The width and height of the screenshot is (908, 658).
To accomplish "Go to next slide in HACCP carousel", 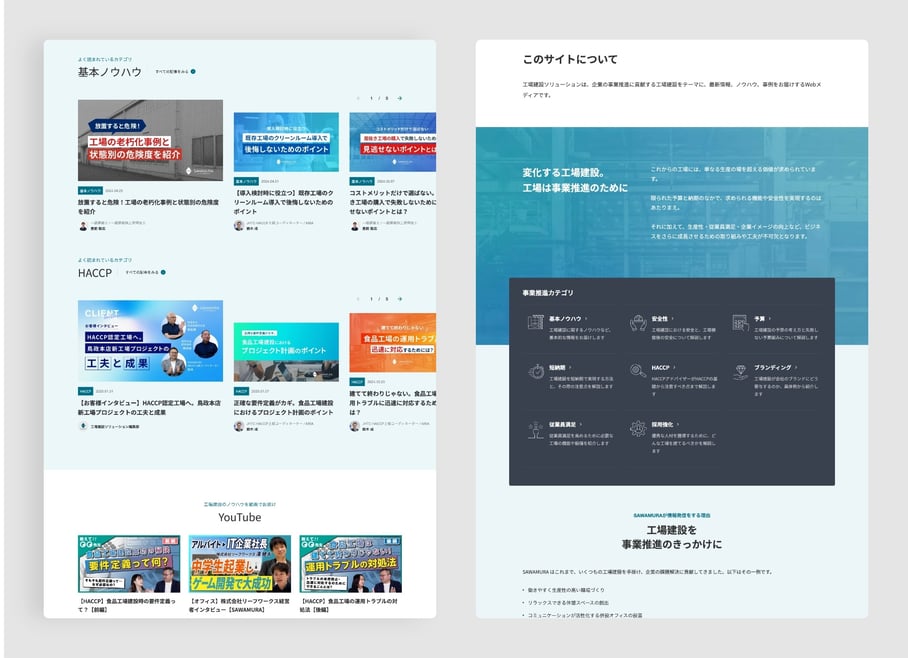I will click(x=400, y=299).
